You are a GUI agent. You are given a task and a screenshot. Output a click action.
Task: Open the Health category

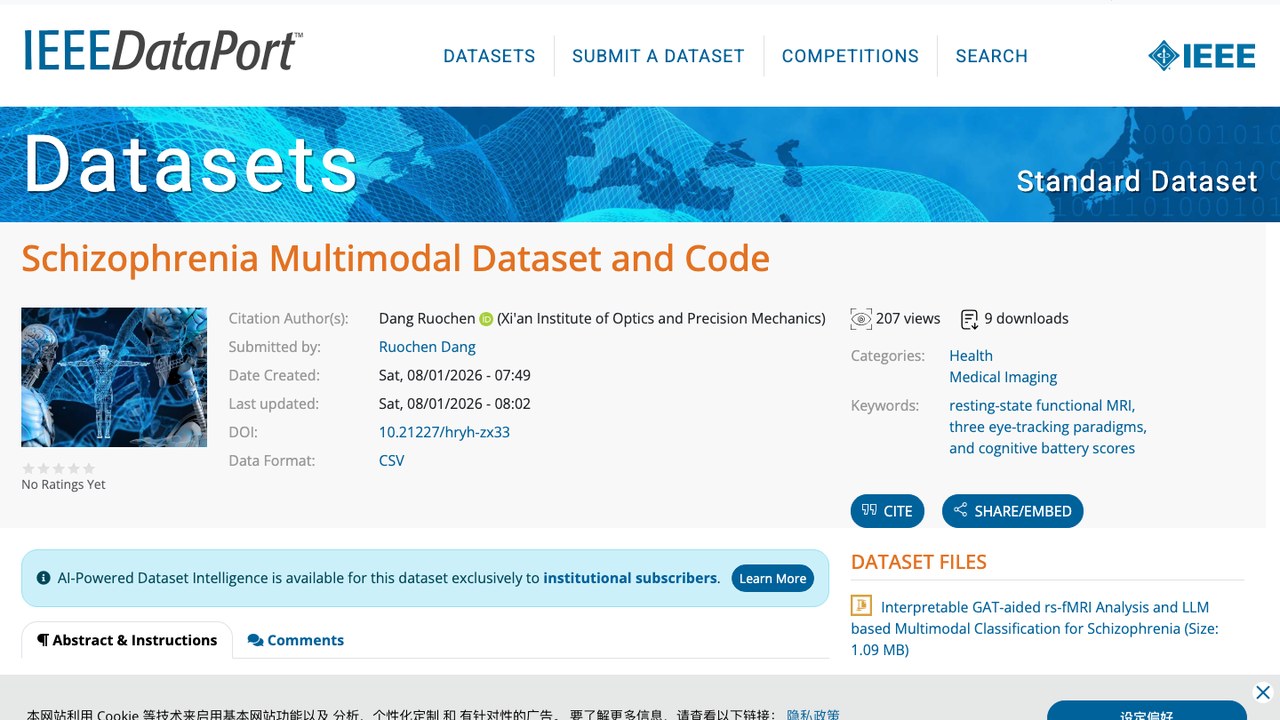click(971, 356)
